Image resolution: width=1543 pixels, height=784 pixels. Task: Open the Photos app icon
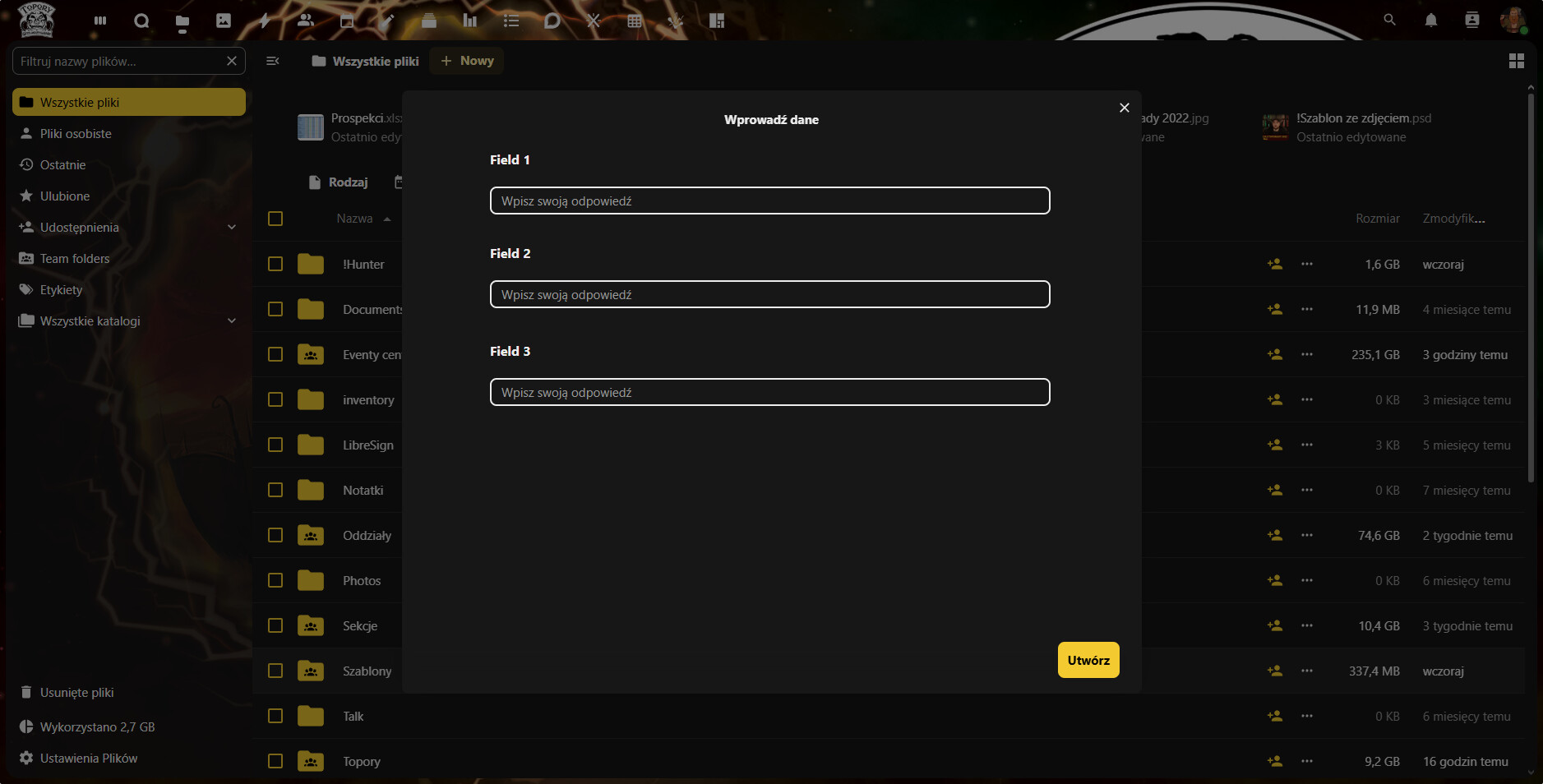(224, 21)
